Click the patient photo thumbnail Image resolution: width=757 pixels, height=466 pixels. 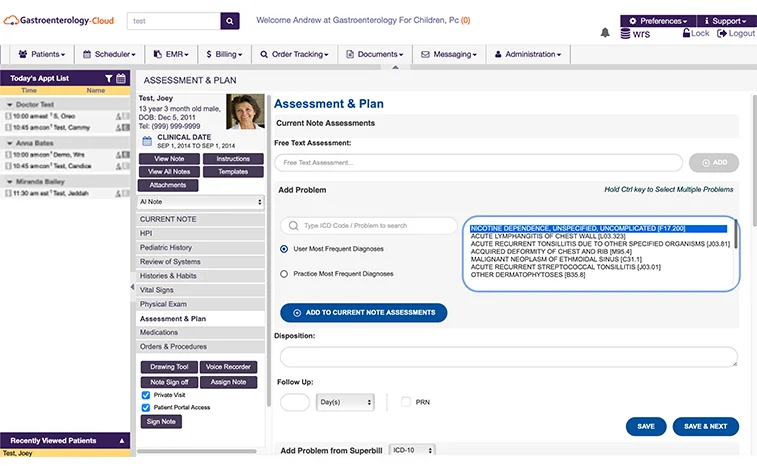click(x=245, y=112)
